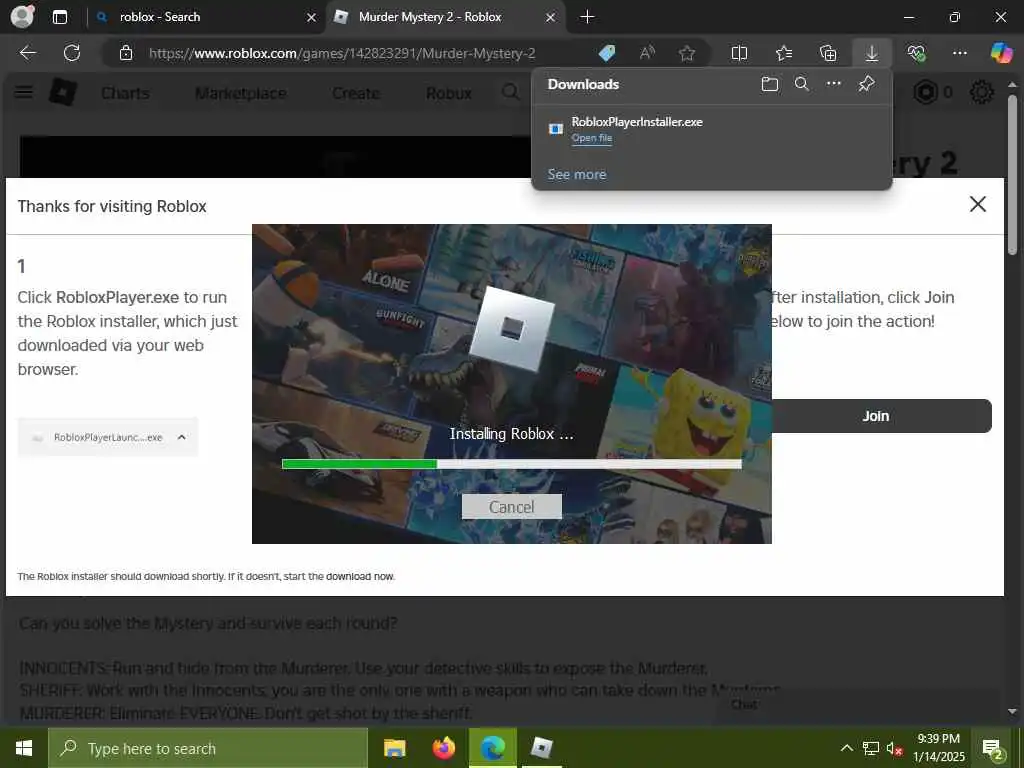This screenshot has width=1024, height=768.
Task: Open the notification center
Action: pyautogui.click(x=993, y=748)
